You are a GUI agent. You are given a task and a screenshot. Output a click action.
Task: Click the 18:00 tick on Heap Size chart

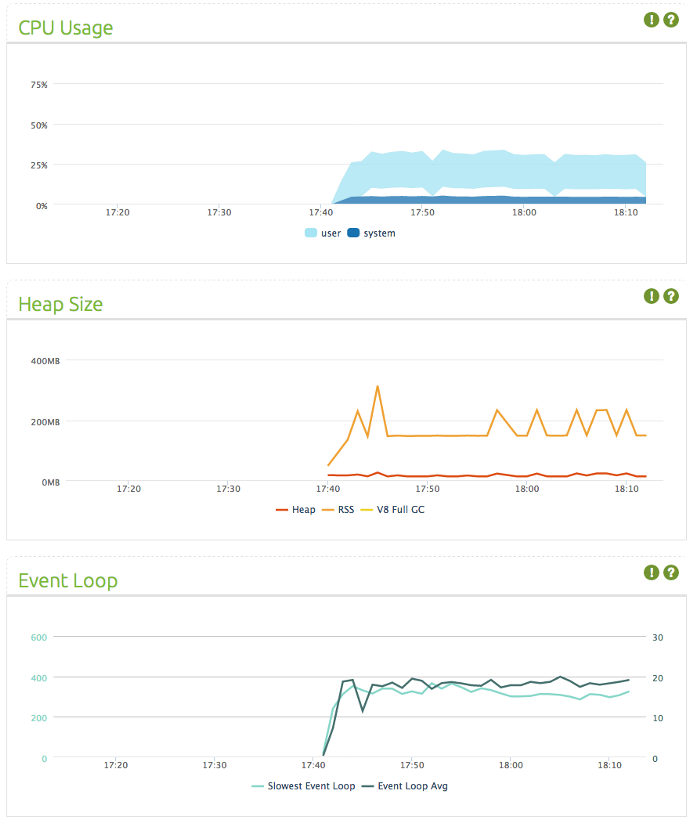[527, 489]
